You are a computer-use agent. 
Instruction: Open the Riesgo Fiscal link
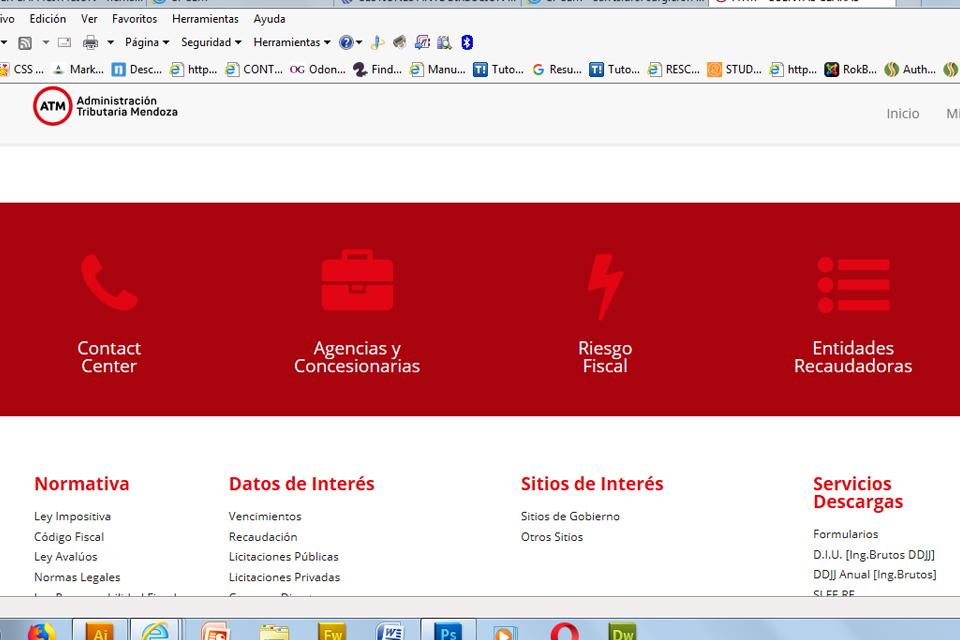pos(605,357)
